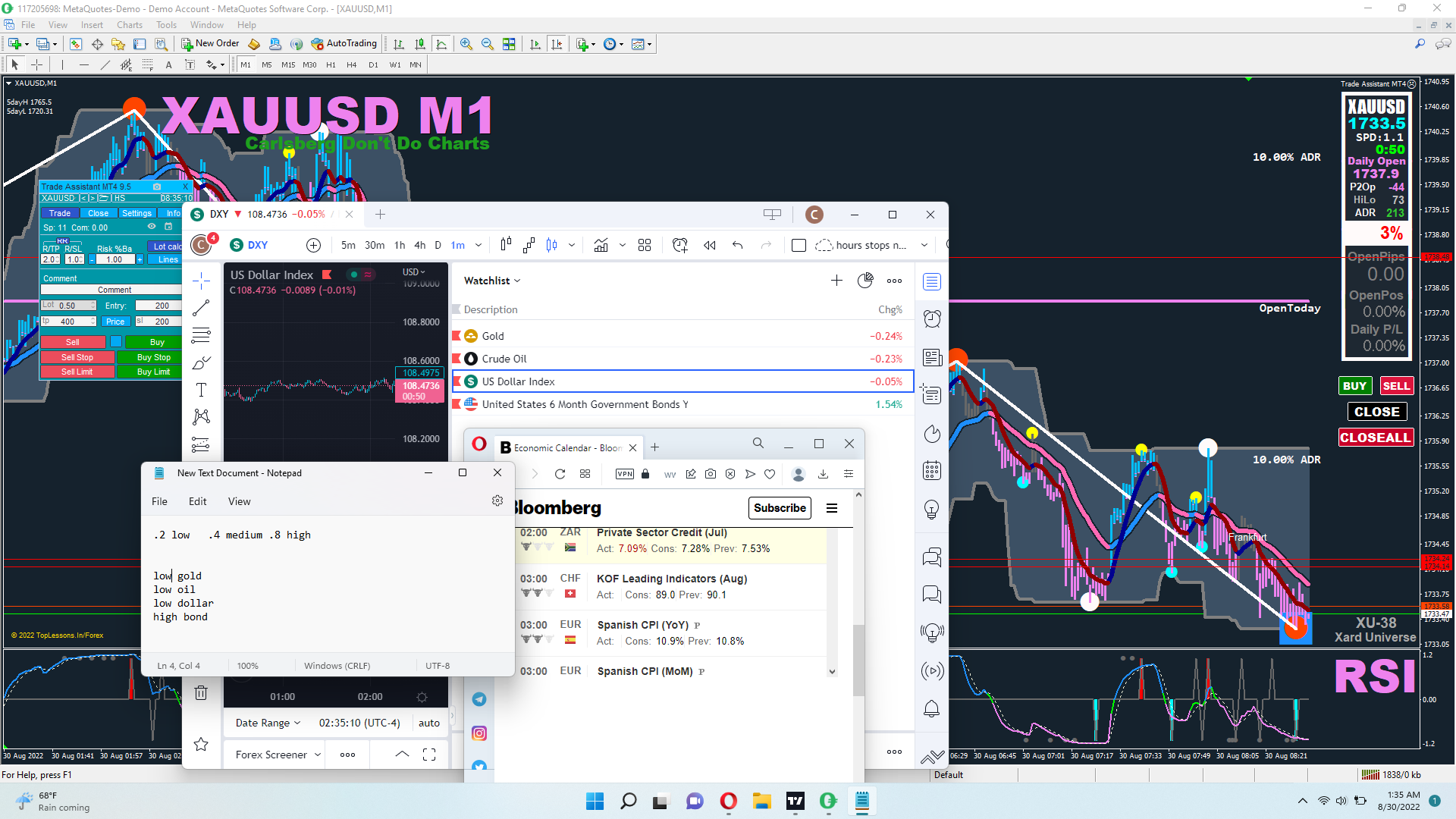Expand the Forex Screener dropdown
The image size is (1456, 819).
(x=278, y=755)
